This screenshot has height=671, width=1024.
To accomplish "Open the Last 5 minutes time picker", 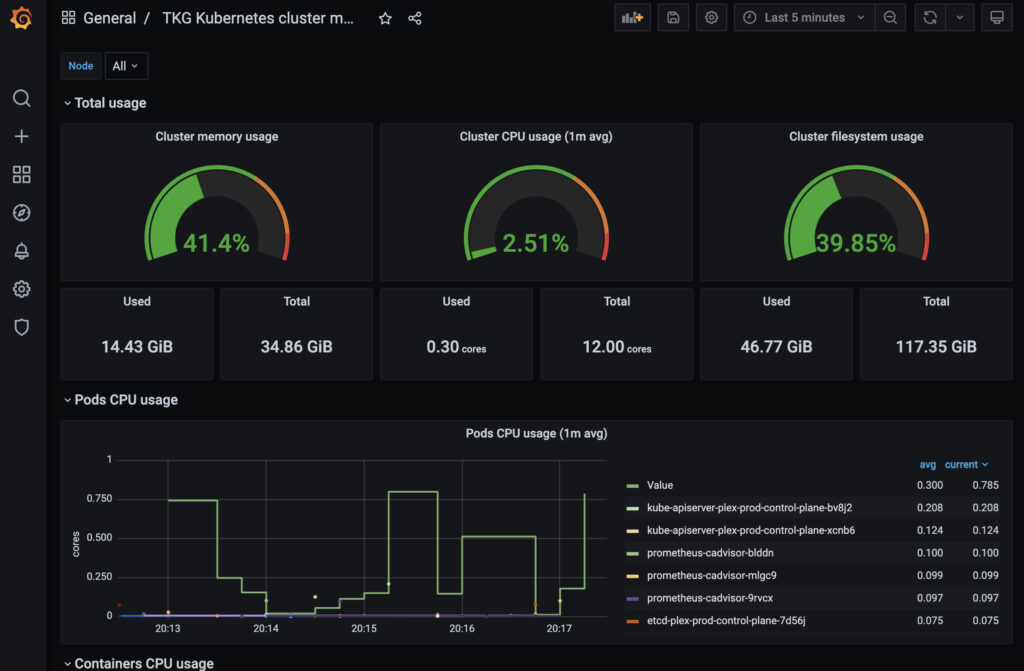I will point(803,18).
